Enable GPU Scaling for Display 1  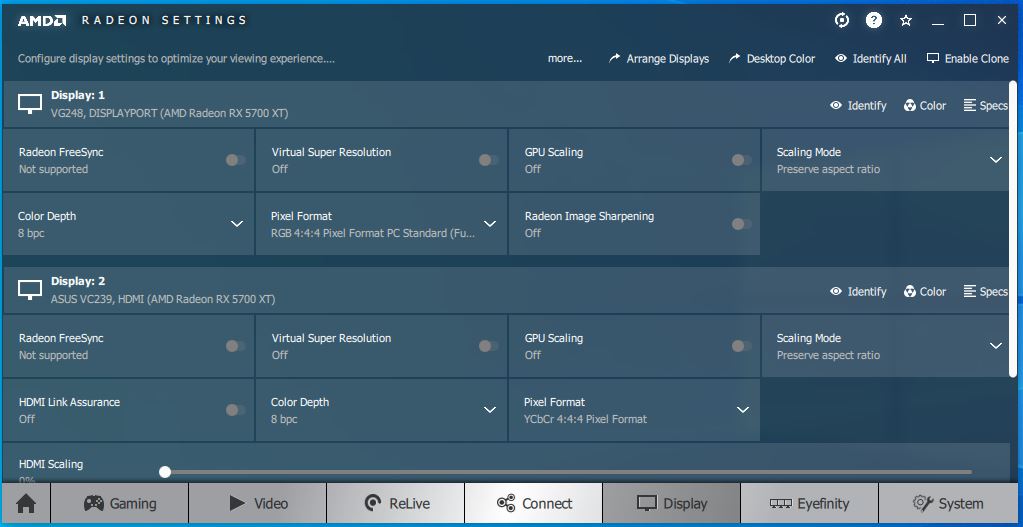click(x=741, y=160)
